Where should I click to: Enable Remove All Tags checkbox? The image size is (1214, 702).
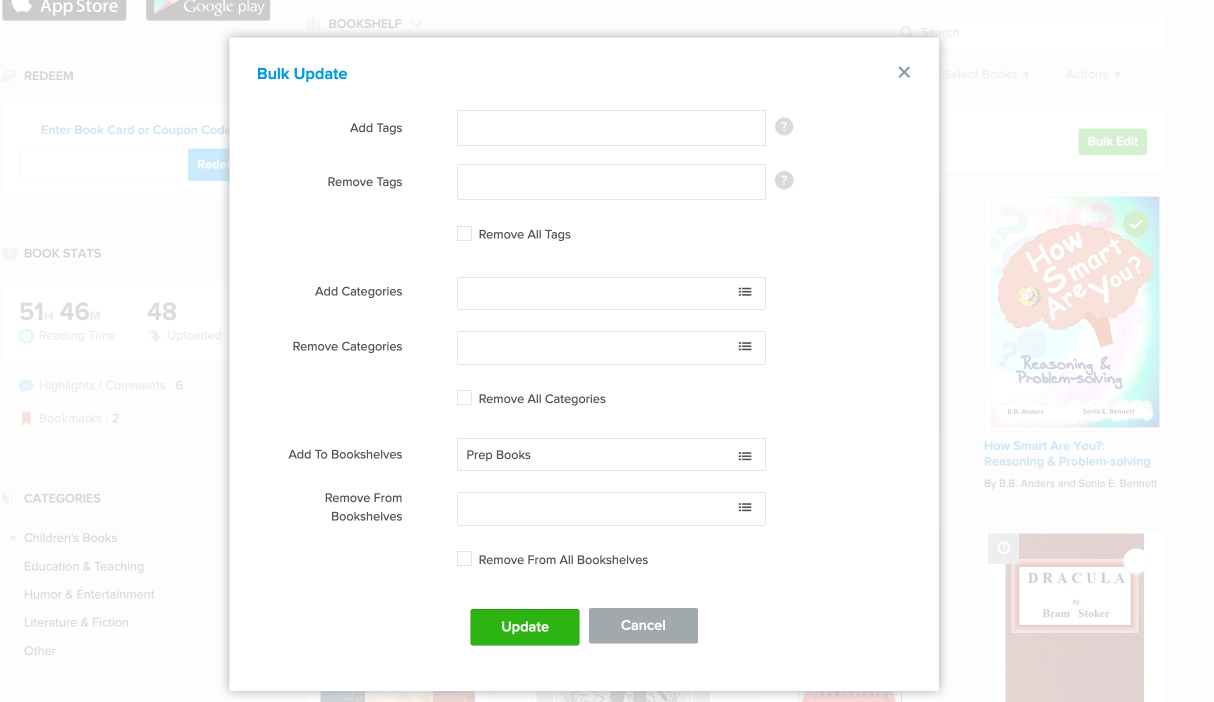coord(464,234)
